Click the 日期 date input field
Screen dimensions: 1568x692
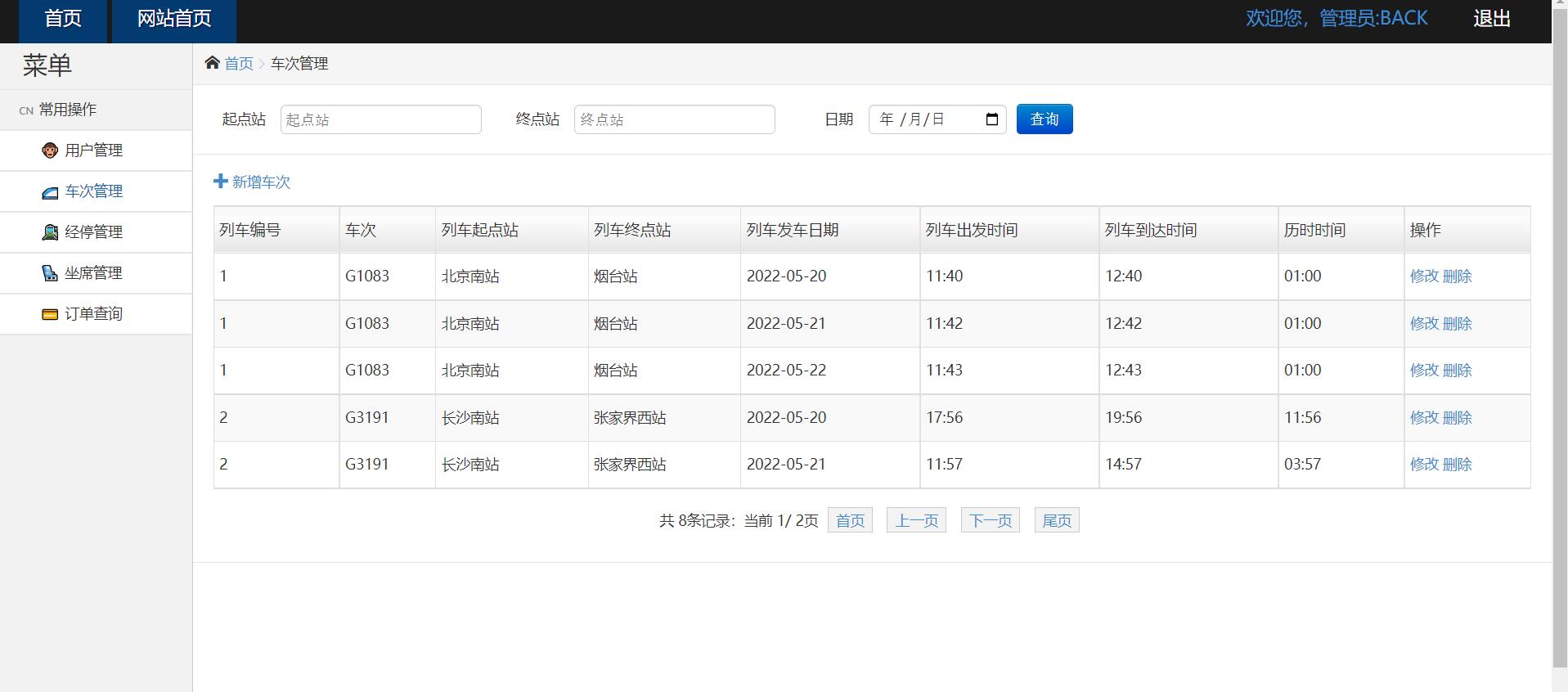(x=937, y=119)
